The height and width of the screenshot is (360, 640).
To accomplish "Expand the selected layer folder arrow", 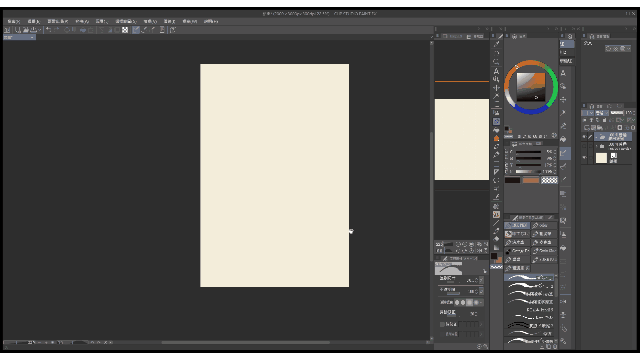I will point(597,137).
